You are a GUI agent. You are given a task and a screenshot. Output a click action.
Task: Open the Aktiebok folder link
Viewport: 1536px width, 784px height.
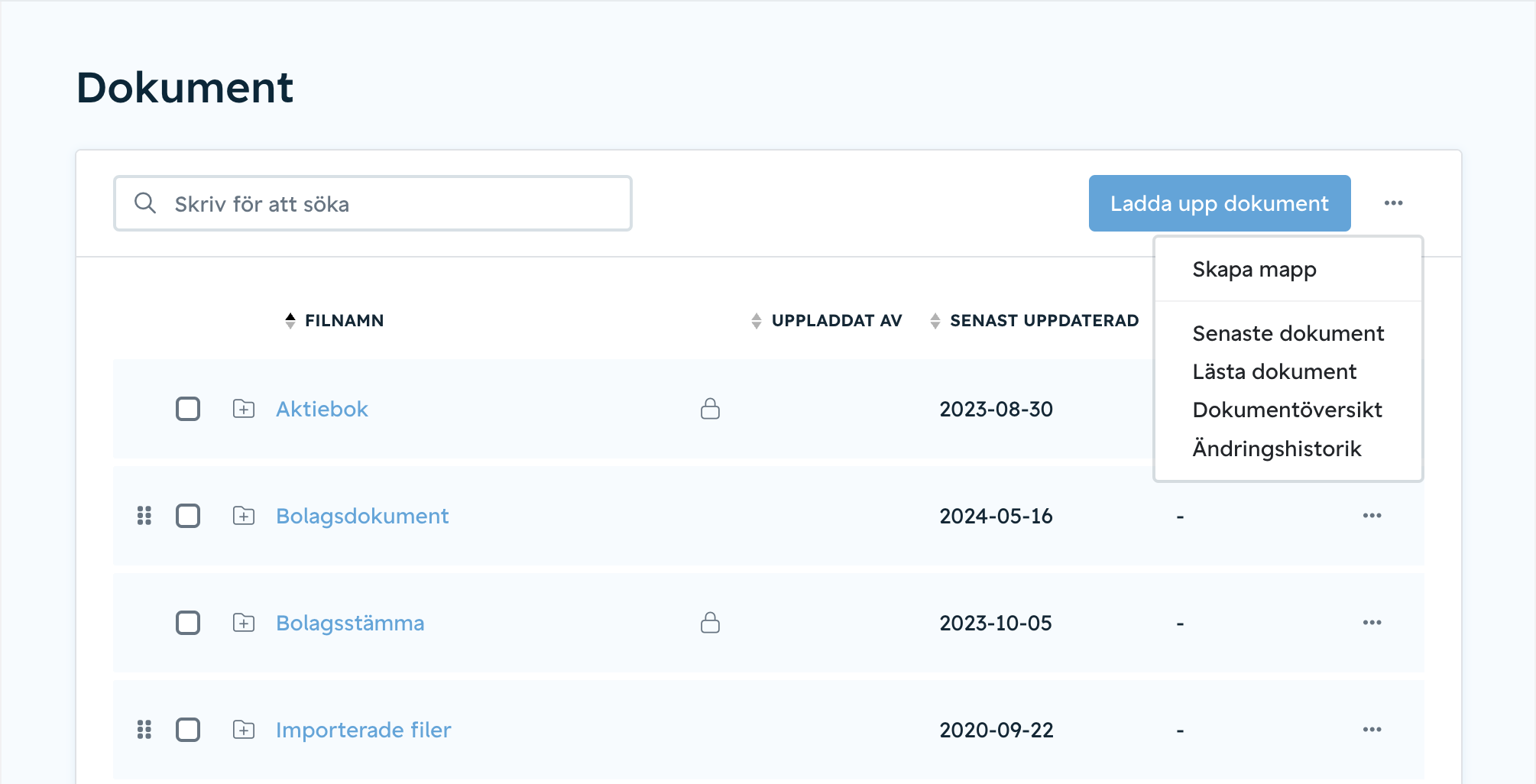322,409
